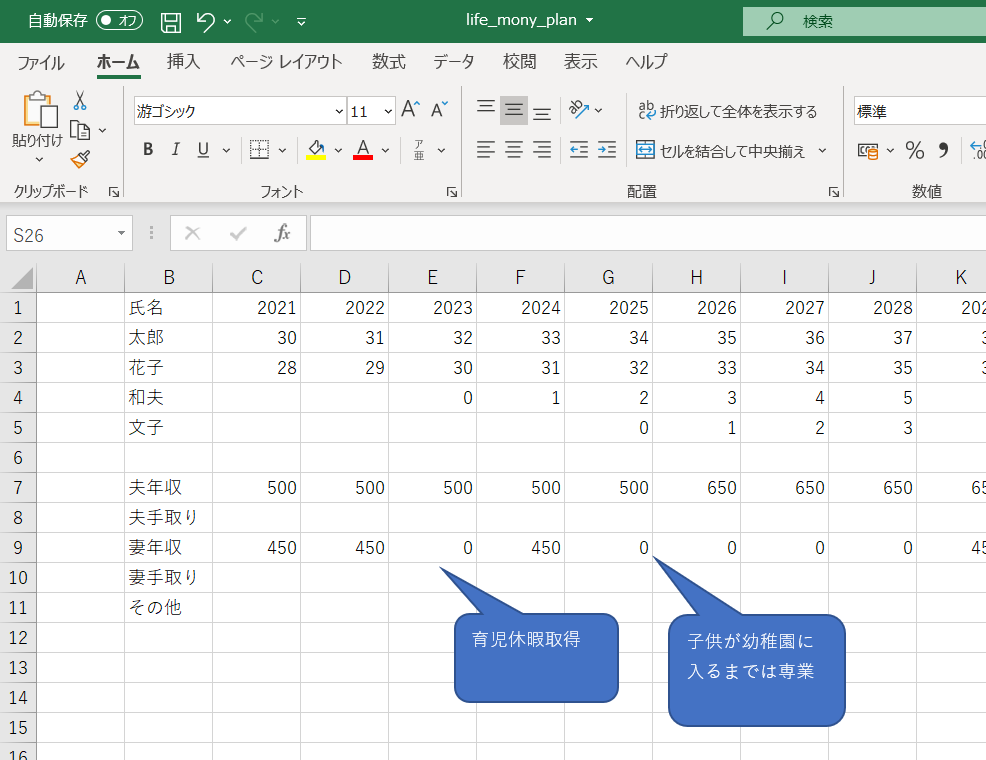
Task: Open the 配置 group dialog launcher
Action: click(x=834, y=192)
